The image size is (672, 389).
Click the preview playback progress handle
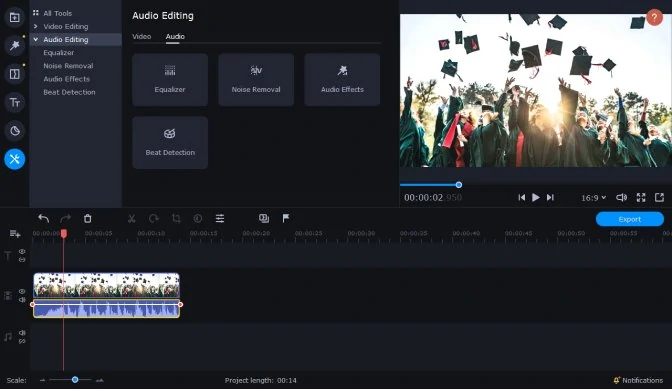(459, 185)
